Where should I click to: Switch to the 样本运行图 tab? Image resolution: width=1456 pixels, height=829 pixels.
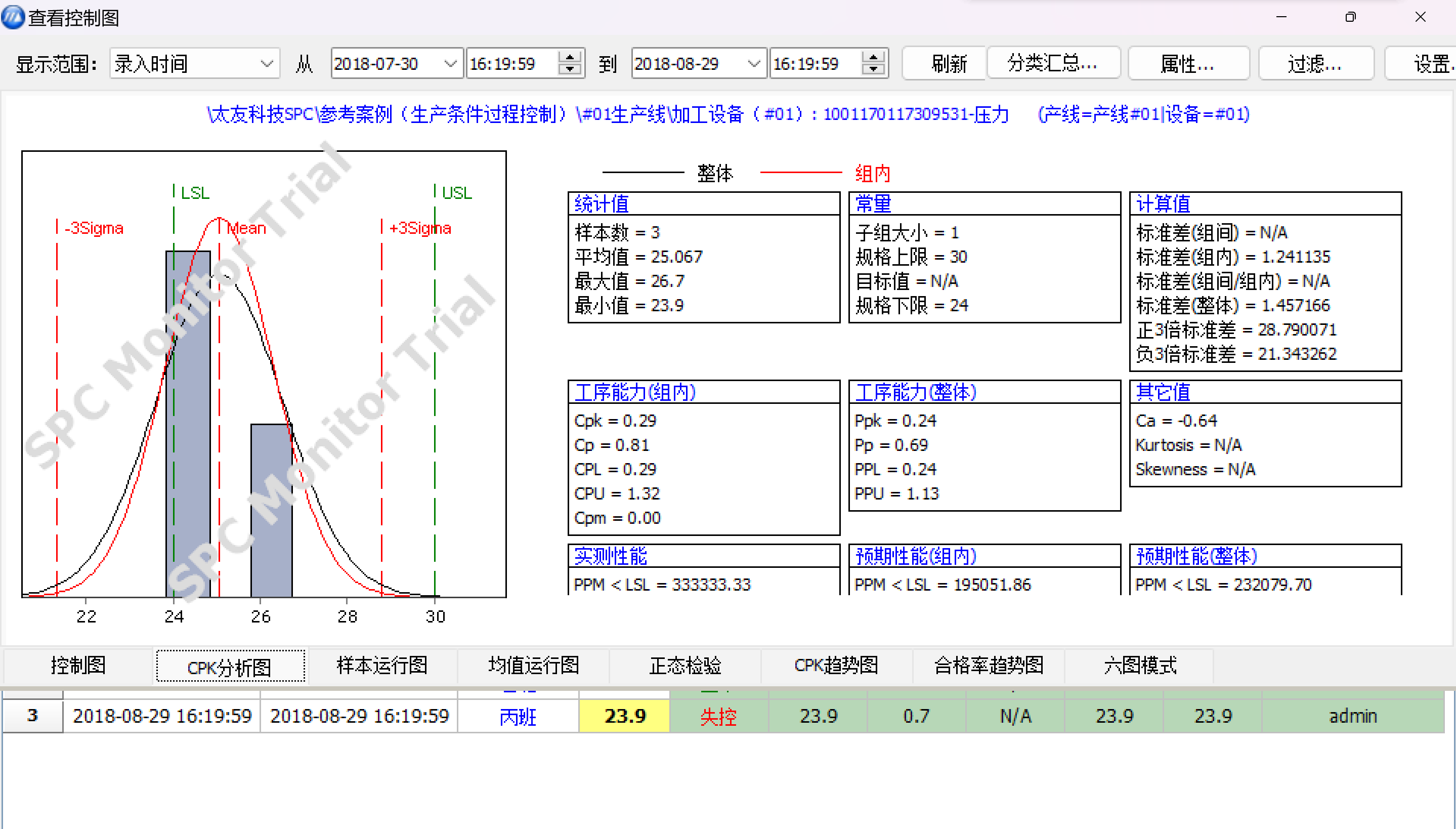pos(382,665)
